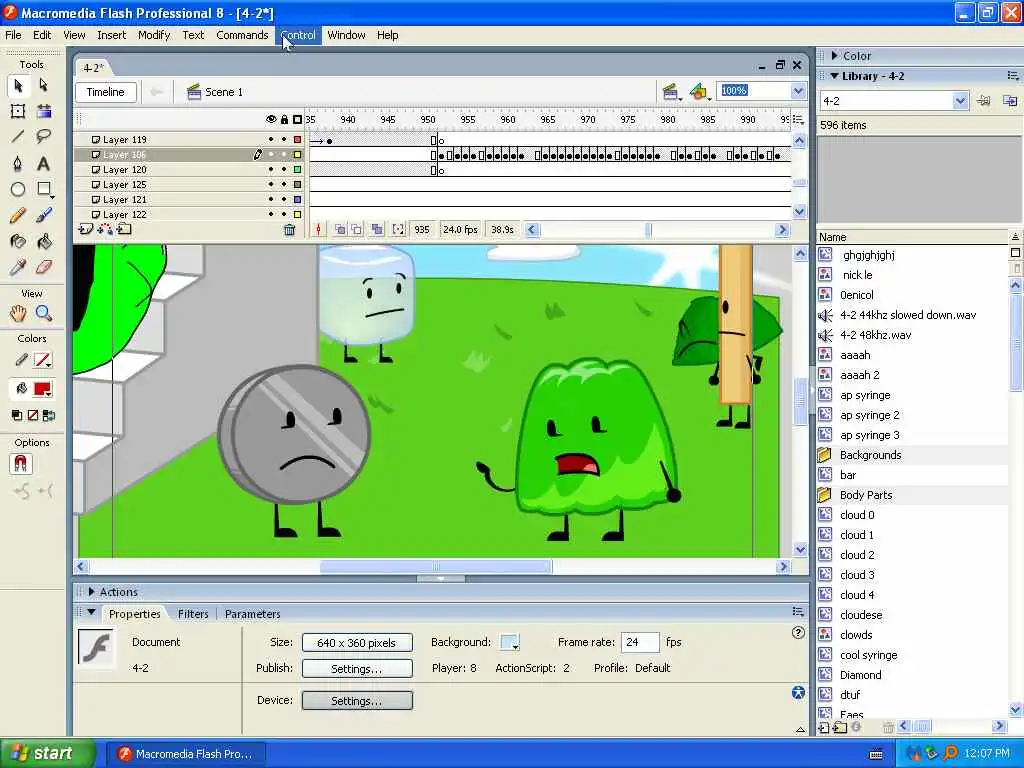
Task: Open the Insert menu
Action: (112, 35)
